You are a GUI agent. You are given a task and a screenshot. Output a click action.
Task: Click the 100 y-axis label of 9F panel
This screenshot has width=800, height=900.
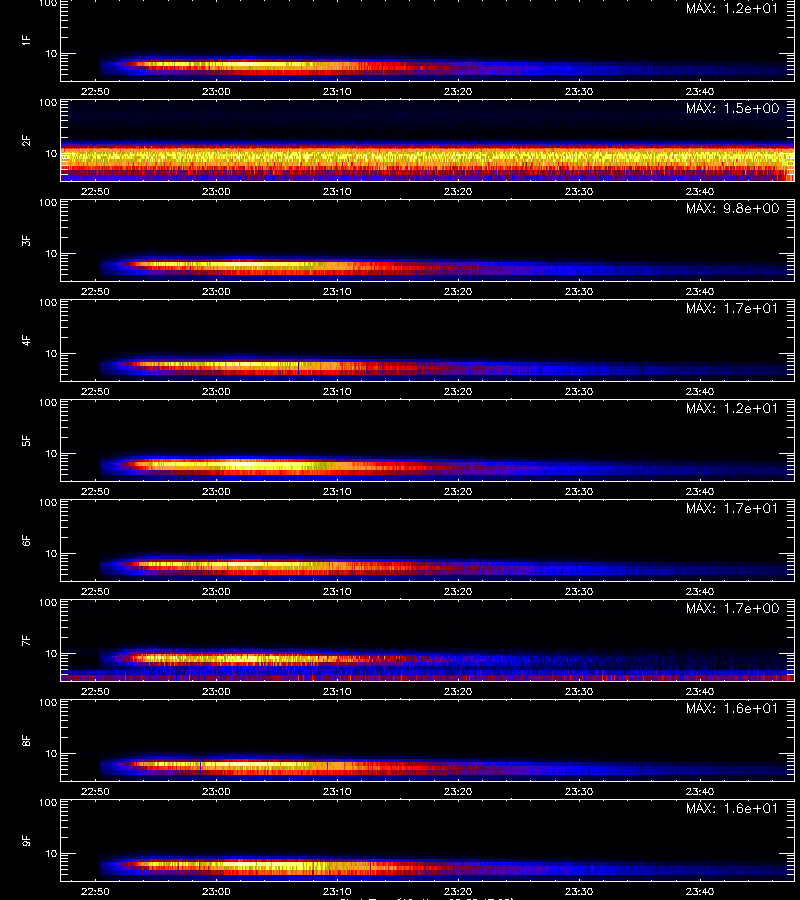(48, 802)
